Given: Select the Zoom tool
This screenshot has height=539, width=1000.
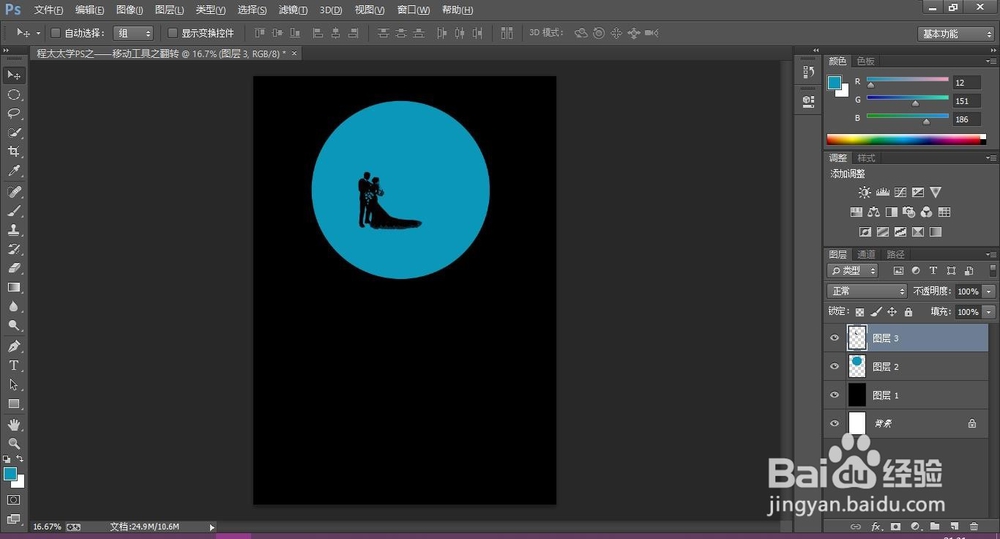Looking at the screenshot, I should [13, 443].
